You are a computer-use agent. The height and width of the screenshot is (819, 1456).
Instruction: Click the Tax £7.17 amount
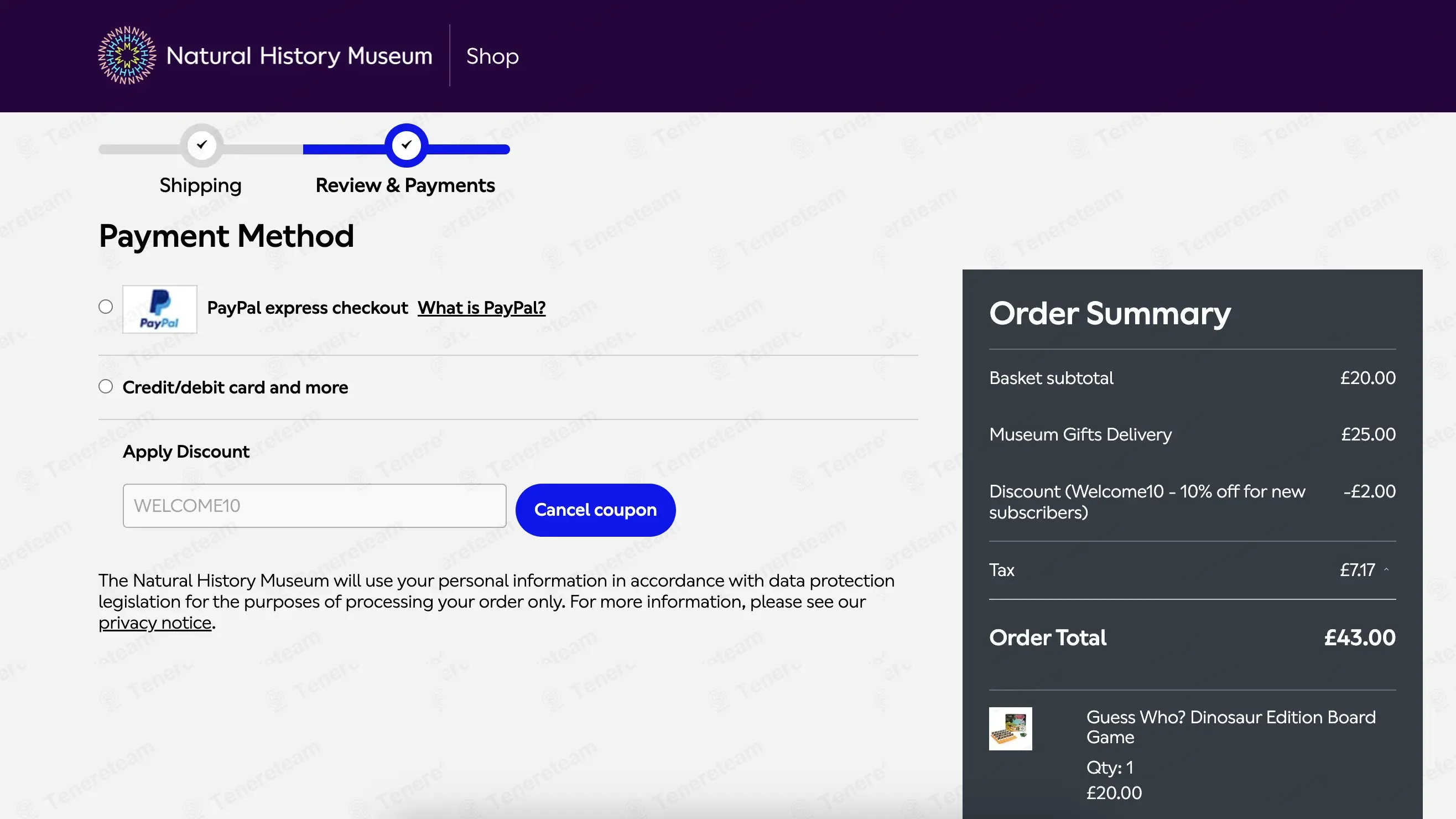tap(1357, 571)
